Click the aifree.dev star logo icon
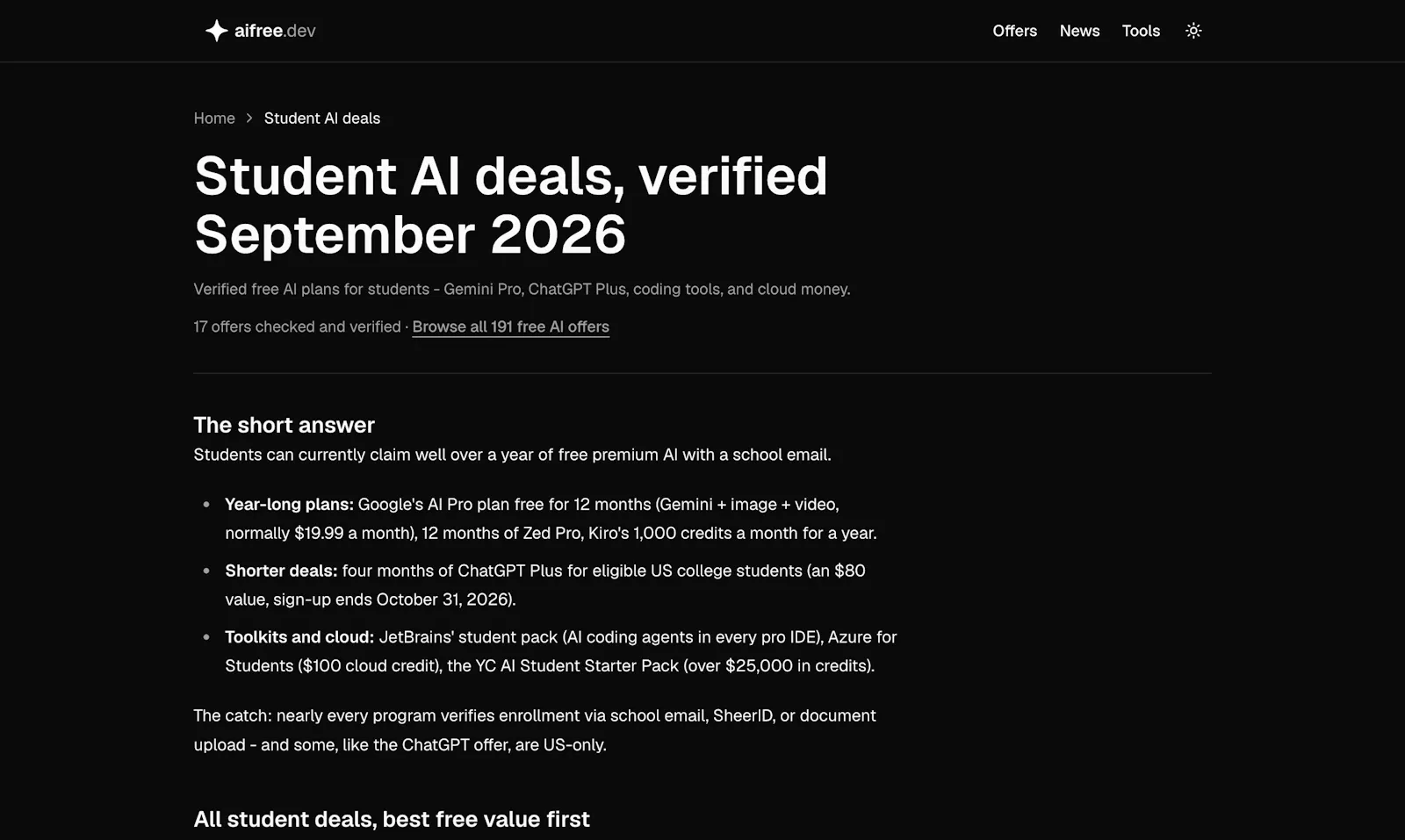This screenshot has height=840, width=1405. 216,31
